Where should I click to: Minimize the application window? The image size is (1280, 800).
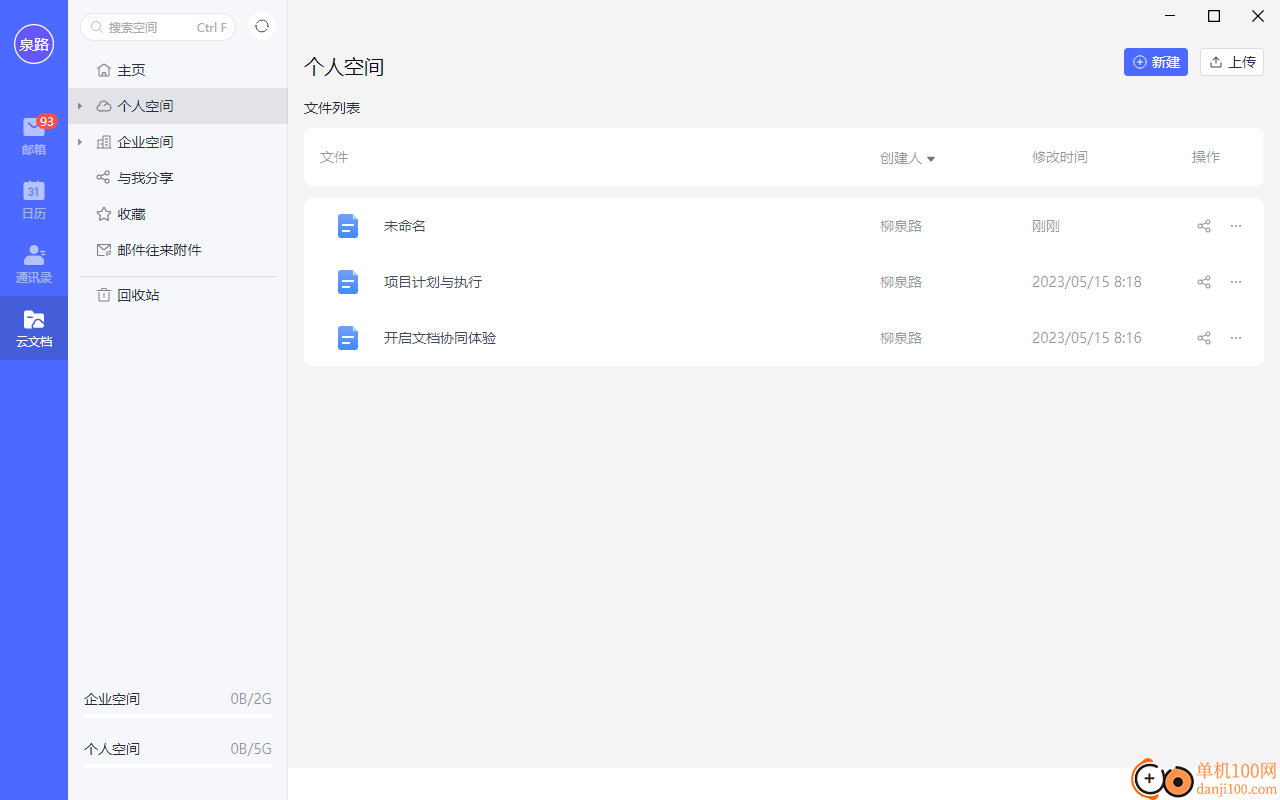click(1170, 16)
